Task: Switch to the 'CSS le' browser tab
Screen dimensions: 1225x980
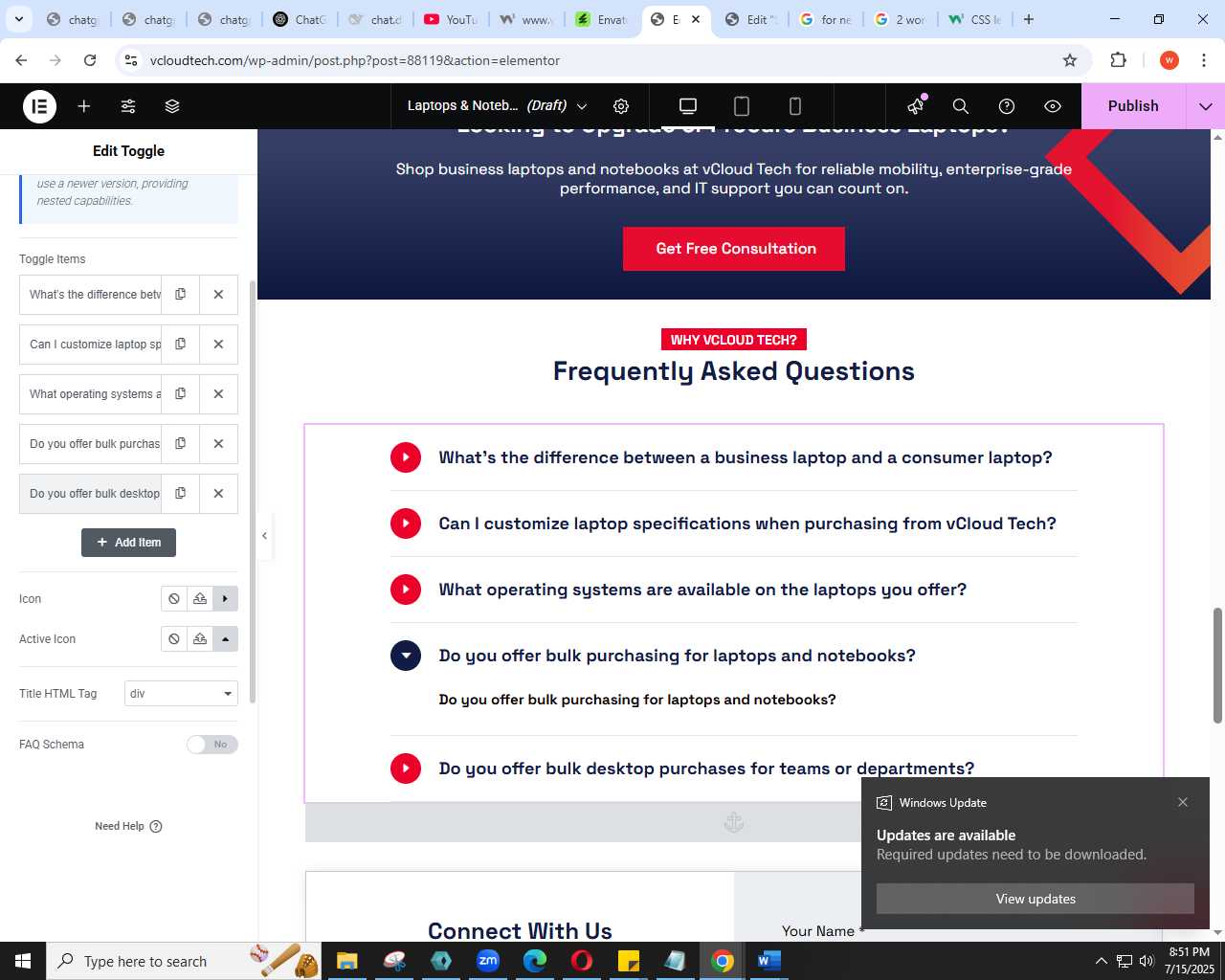Action: point(974,19)
